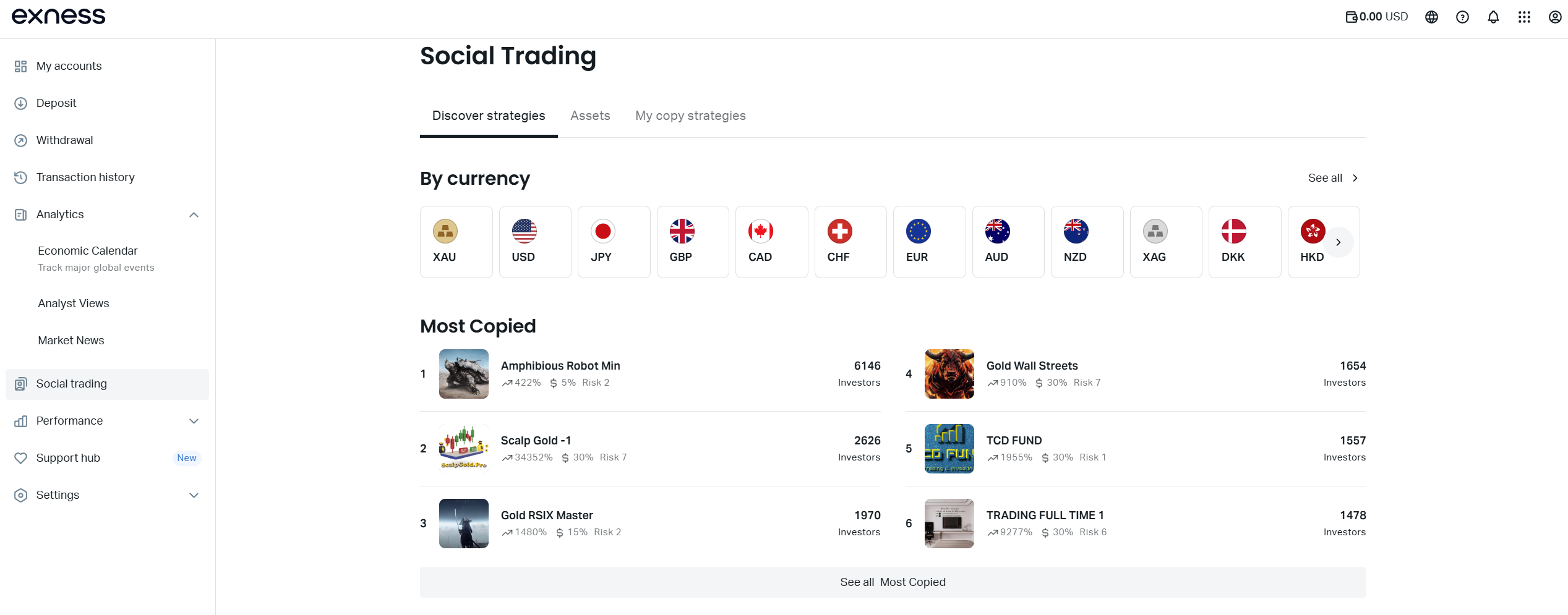Expand the Performance menu
This screenshot has width=1568, height=615.
click(x=194, y=421)
